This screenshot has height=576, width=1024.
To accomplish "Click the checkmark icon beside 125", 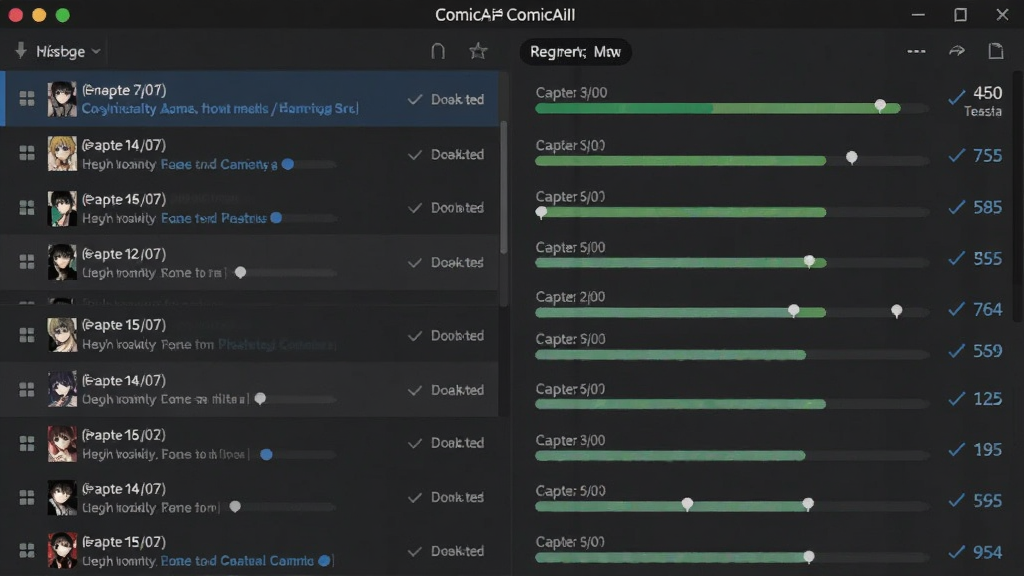I will pyautogui.click(x=957, y=398).
